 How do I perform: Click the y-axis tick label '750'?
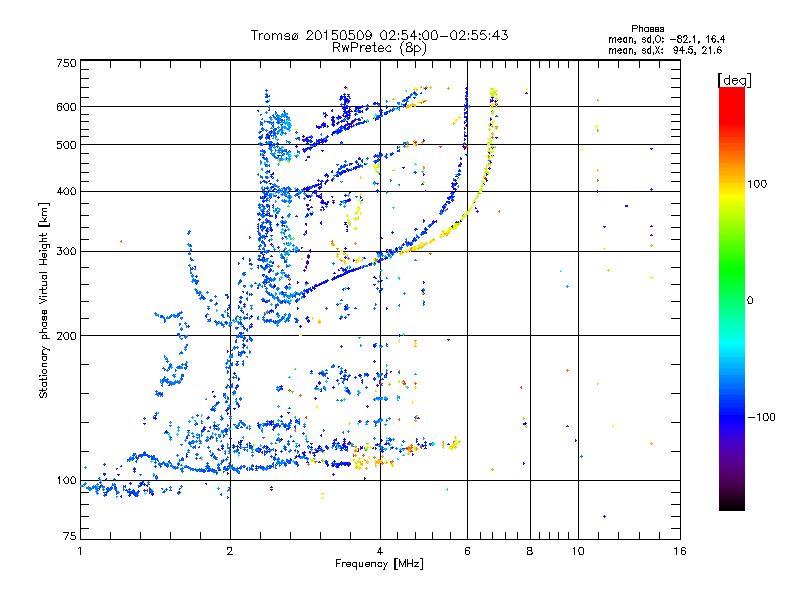66,63
